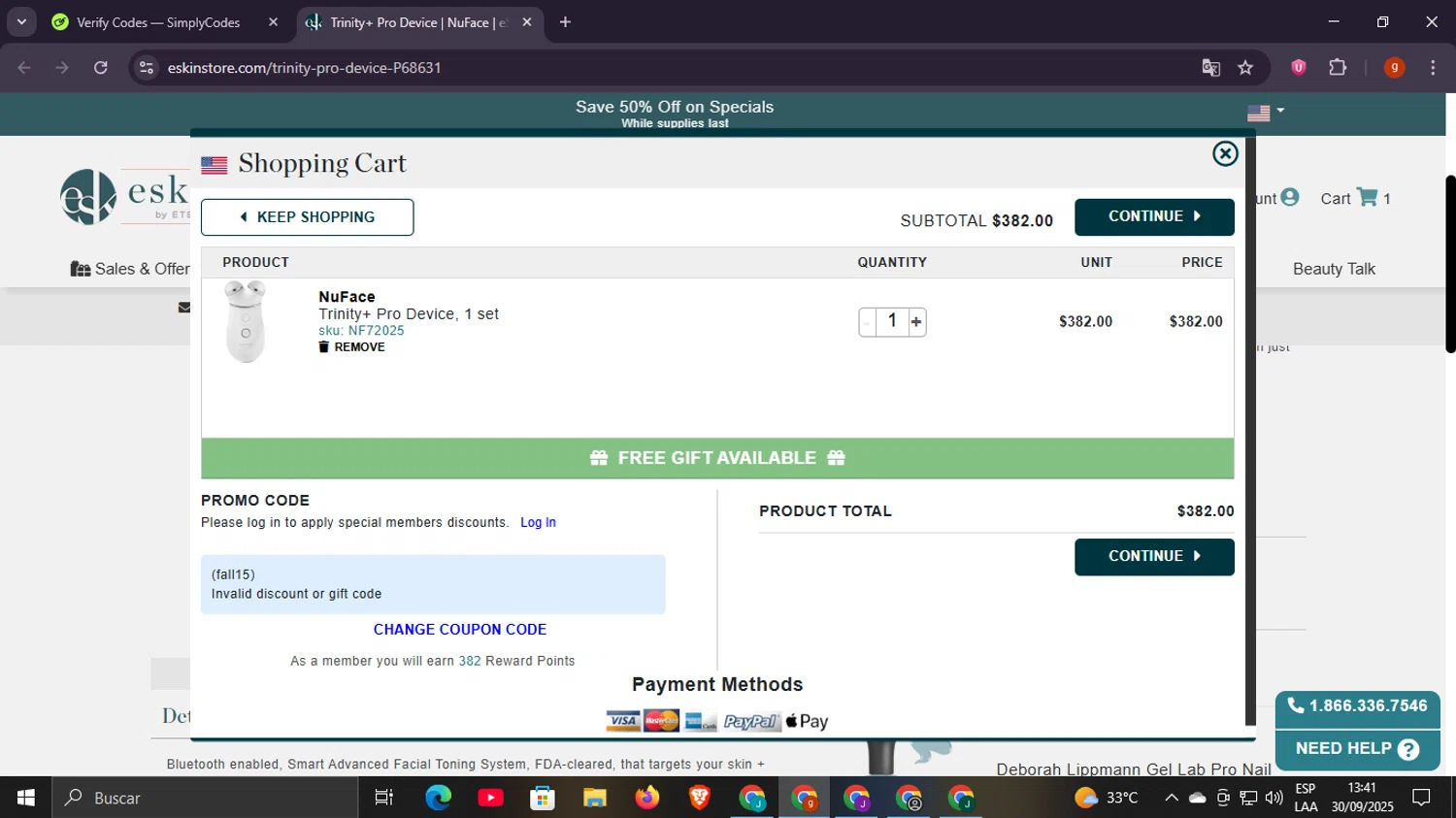Decrease NuFace quantity with minus button

click(x=867, y=322)
